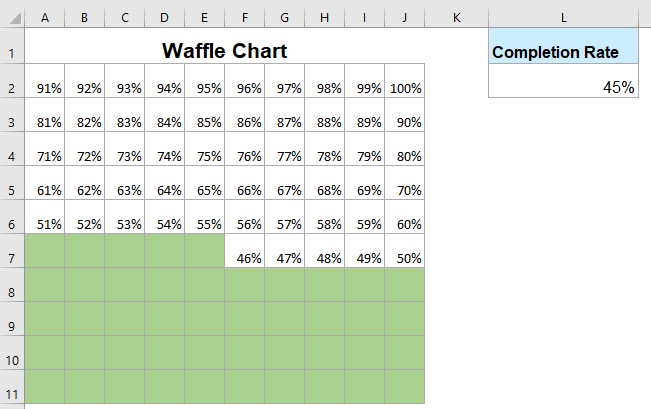The image size is (651, 409).
Task: Click row 11 header
Action: pyautogui.click(x=12, y=388)
